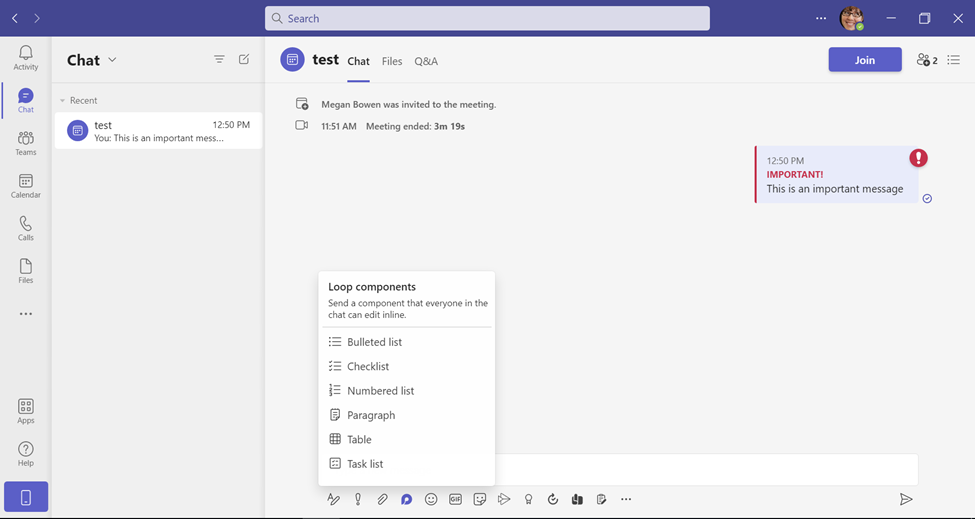
Task: Open the Apps store
Action: pos(25,411)
